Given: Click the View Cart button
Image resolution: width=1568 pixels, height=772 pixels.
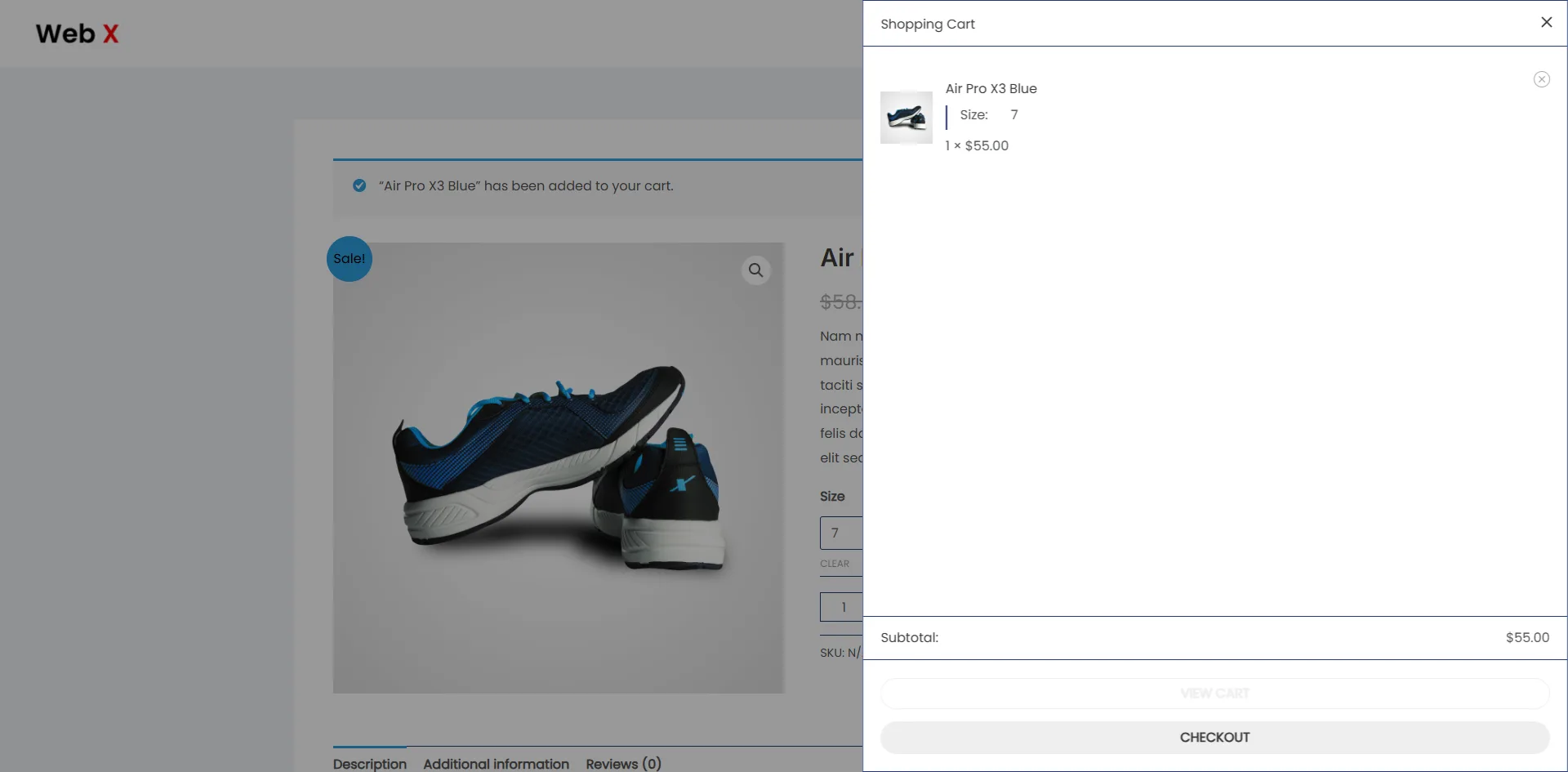Looking at the screenshot, I should (x=1214, y=694).
